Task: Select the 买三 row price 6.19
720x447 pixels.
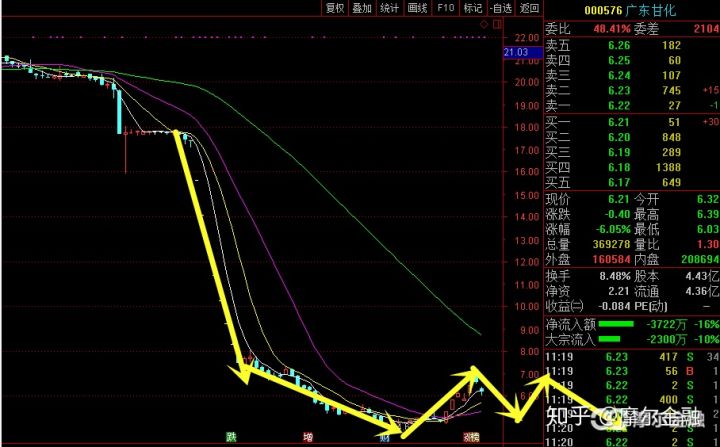Action: point(619,152)
